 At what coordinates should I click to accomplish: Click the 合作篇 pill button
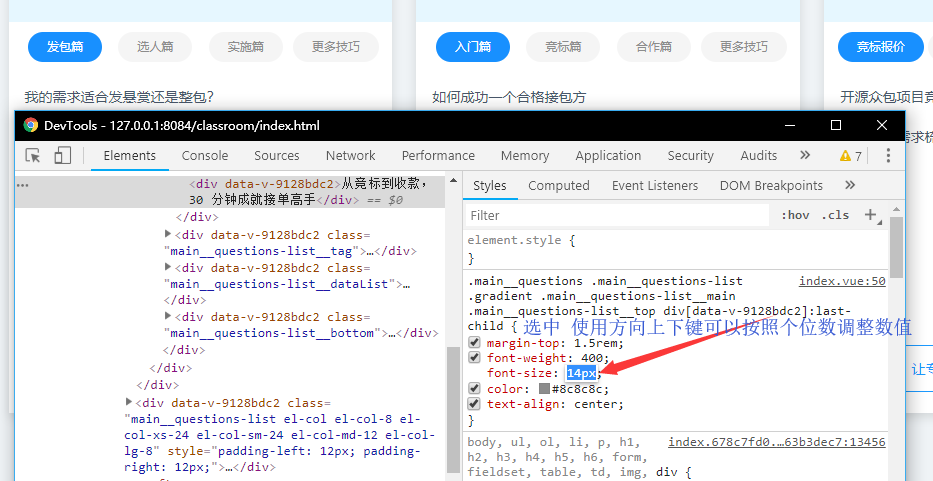click(654, 47)
